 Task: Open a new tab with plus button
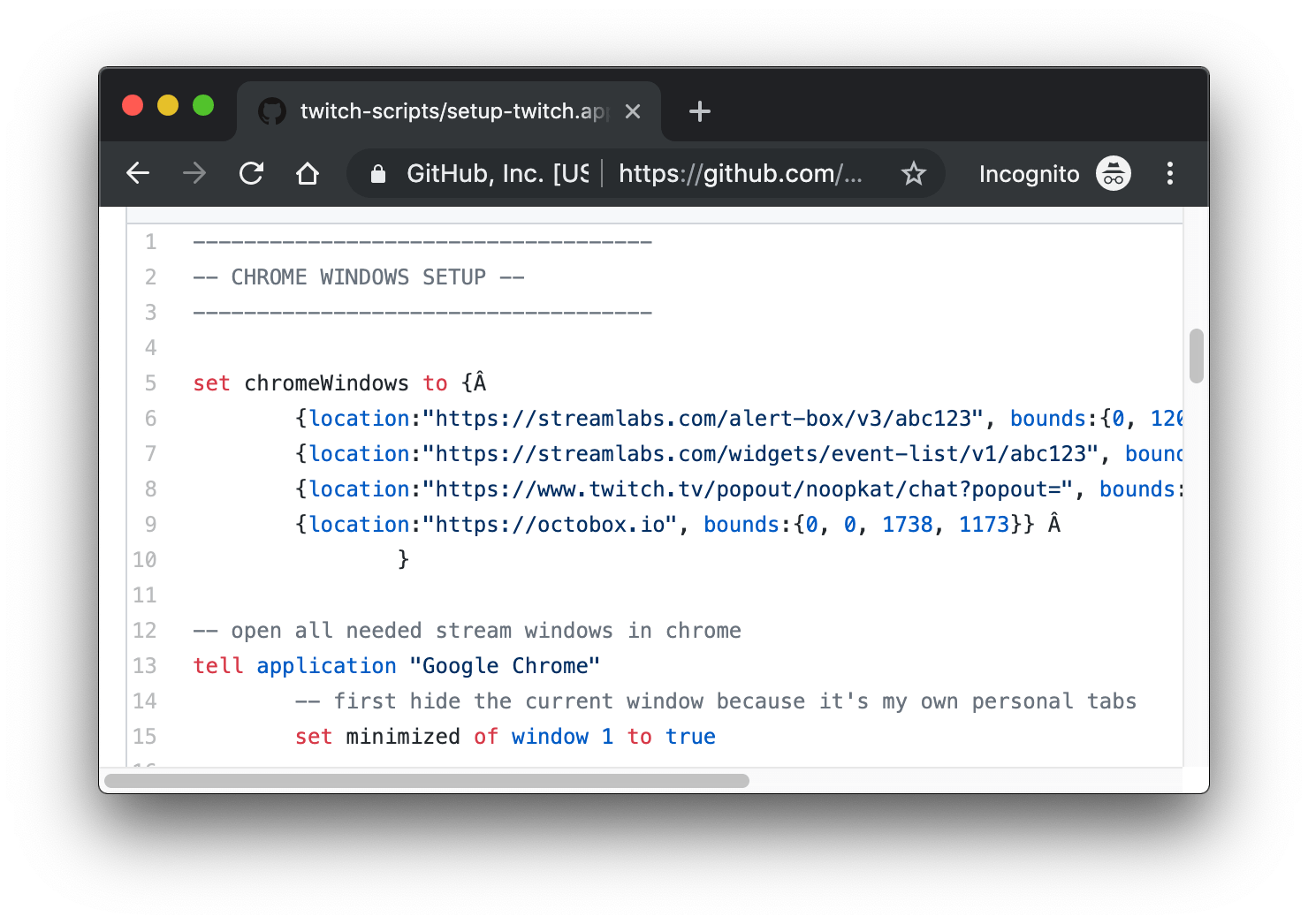[700, 111]
